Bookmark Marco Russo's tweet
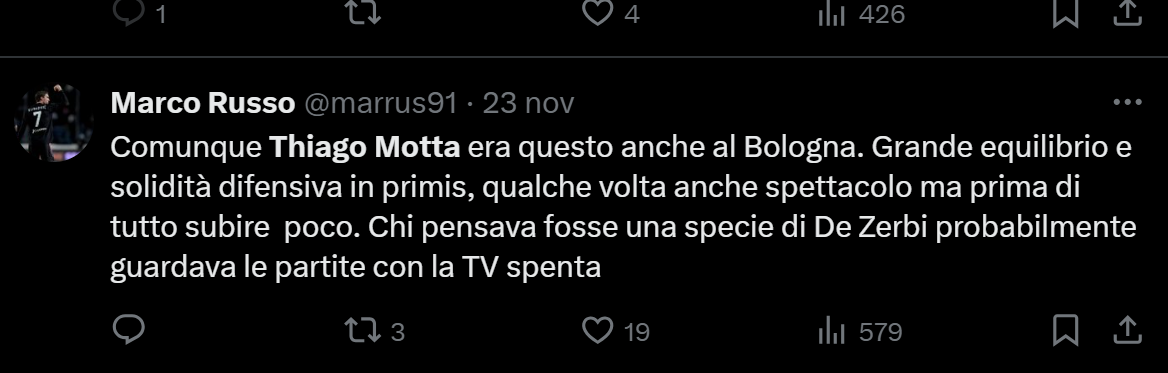The width and height of the screenshot is (1168, 373). [1066, 330]
